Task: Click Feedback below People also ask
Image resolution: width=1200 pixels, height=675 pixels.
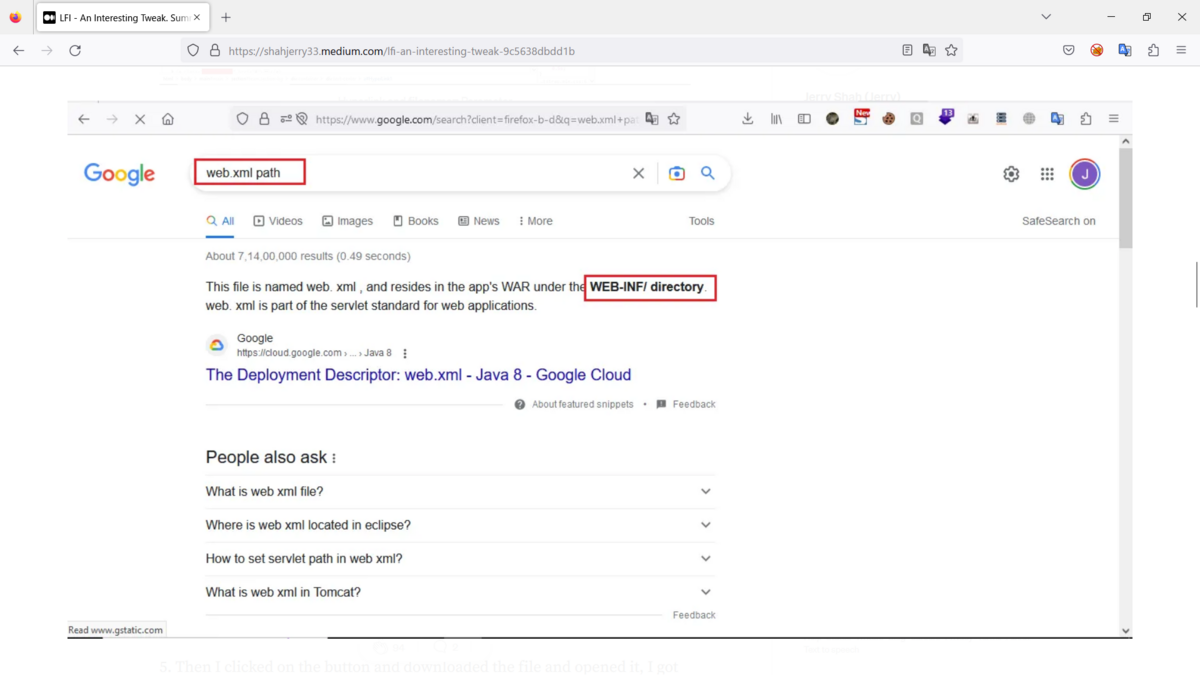Action: tap(694, 615)
